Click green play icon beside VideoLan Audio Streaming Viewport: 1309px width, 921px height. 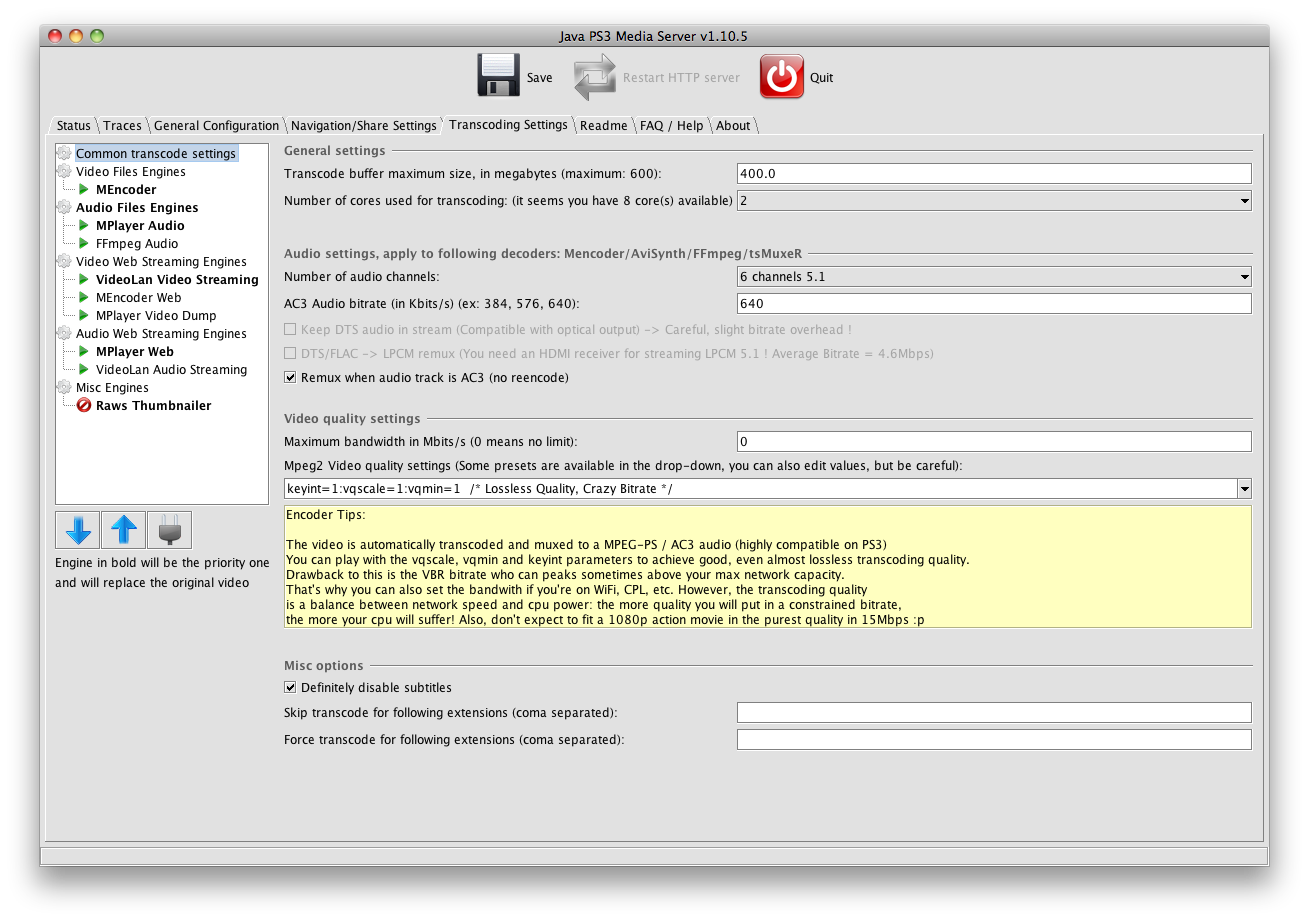[84, 370]
